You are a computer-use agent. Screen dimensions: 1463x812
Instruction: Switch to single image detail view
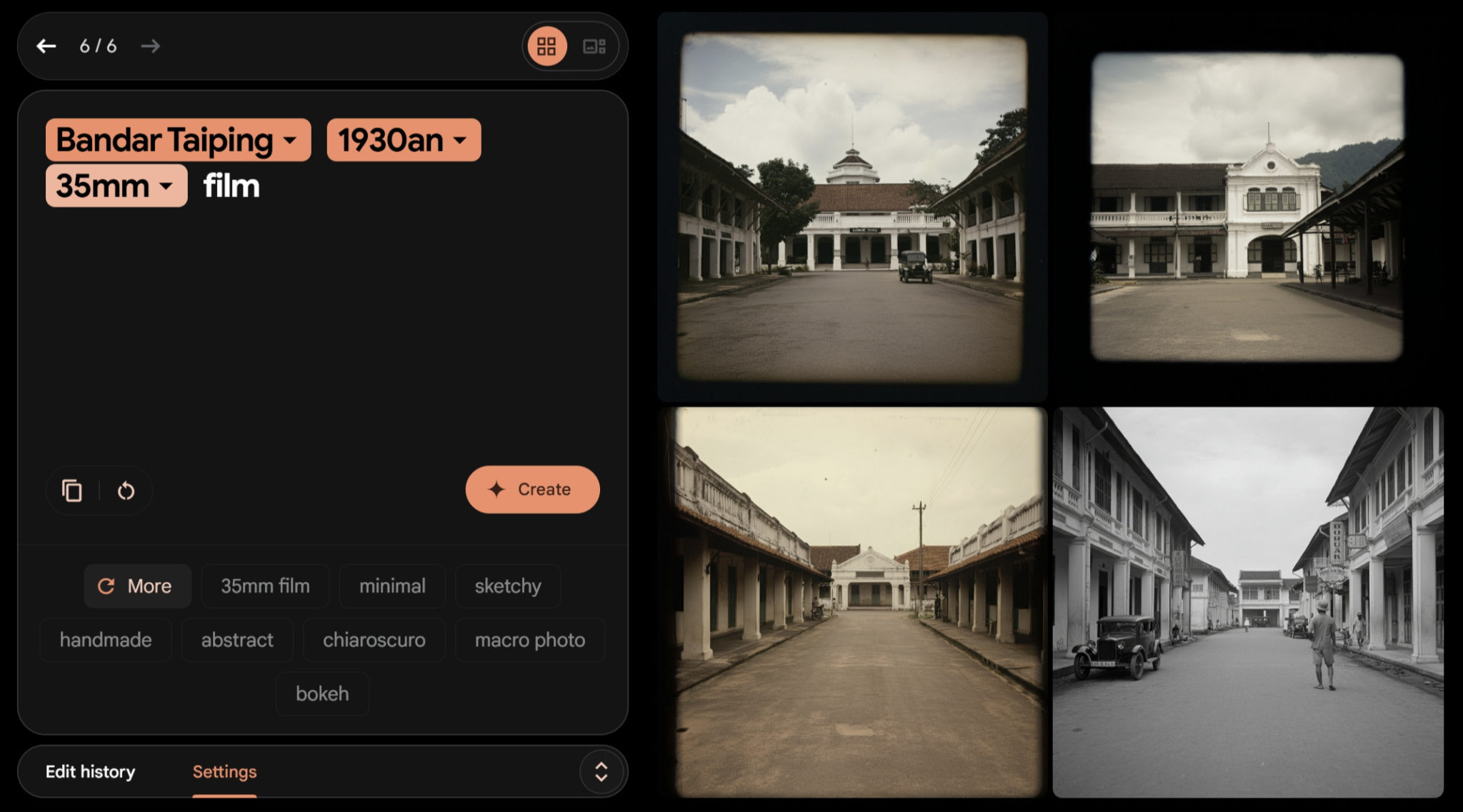coord(594,46)
